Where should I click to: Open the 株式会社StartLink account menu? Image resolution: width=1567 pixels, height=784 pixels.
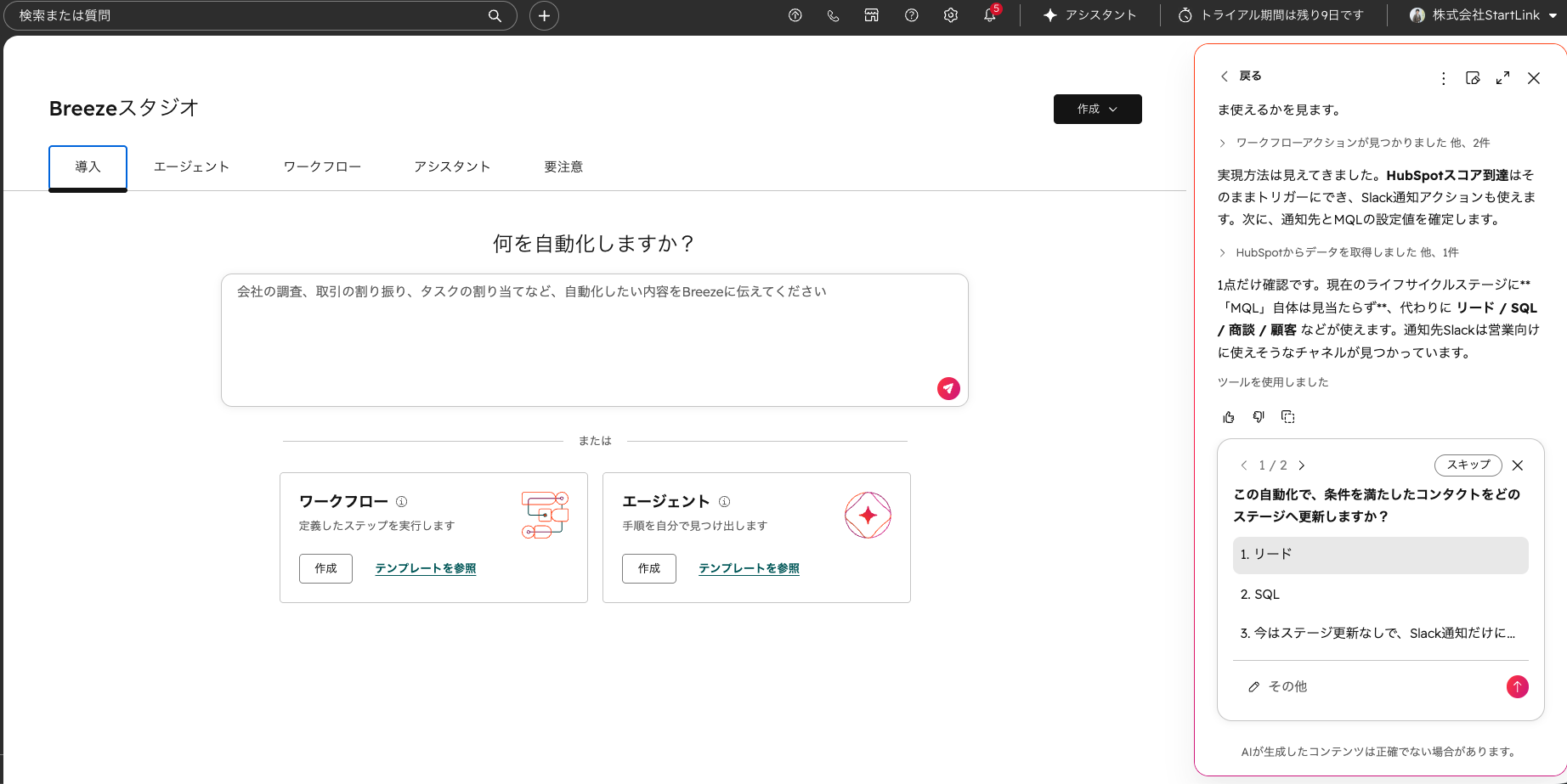click(1482, 15)
